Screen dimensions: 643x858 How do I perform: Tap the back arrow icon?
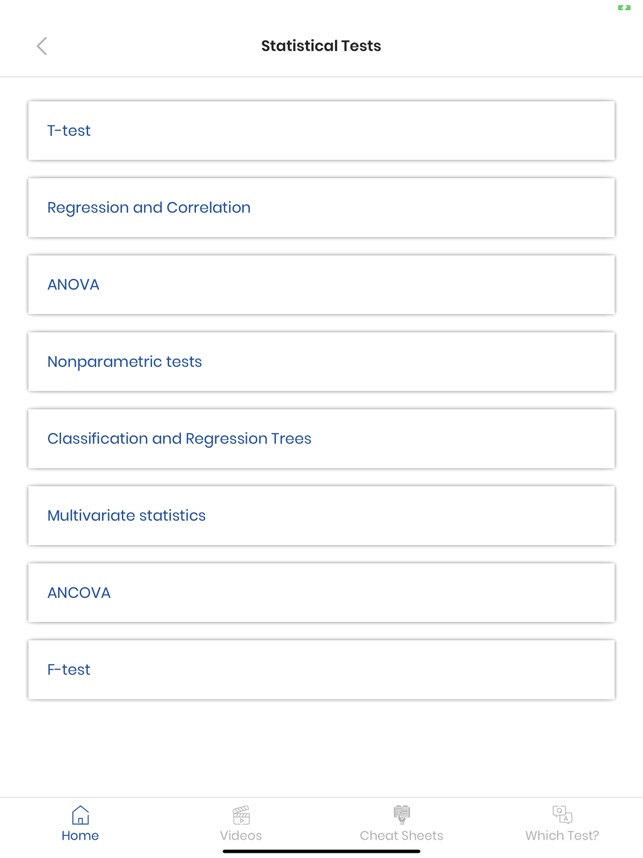click(x=42, y=46)
